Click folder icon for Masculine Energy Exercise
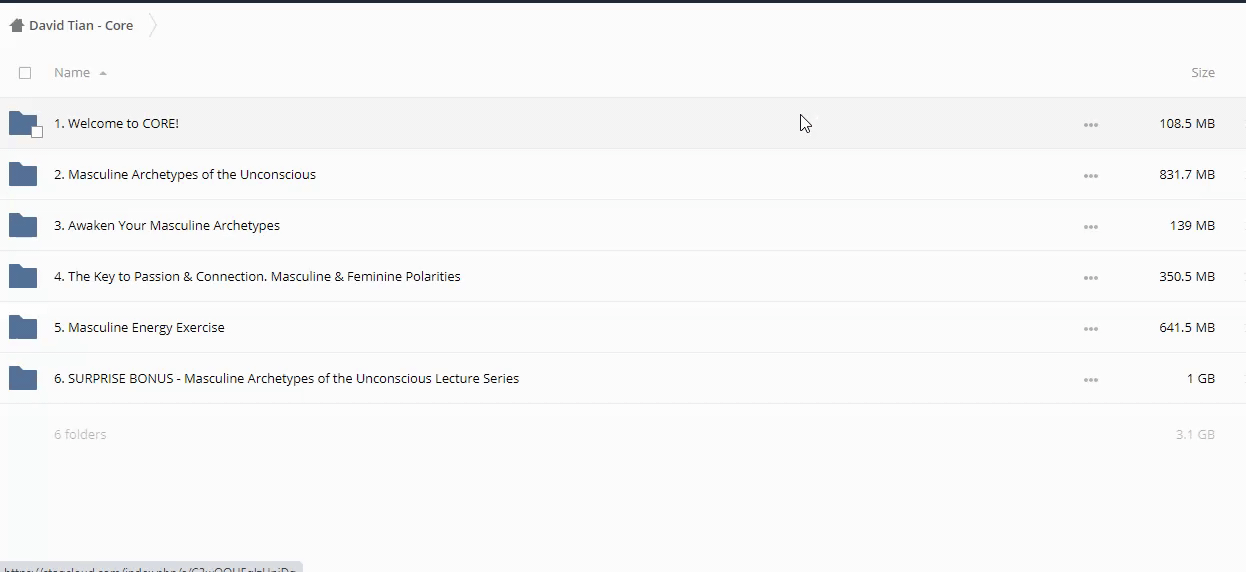This screenshot has width=1246, height=572. (x=22, y=327)
